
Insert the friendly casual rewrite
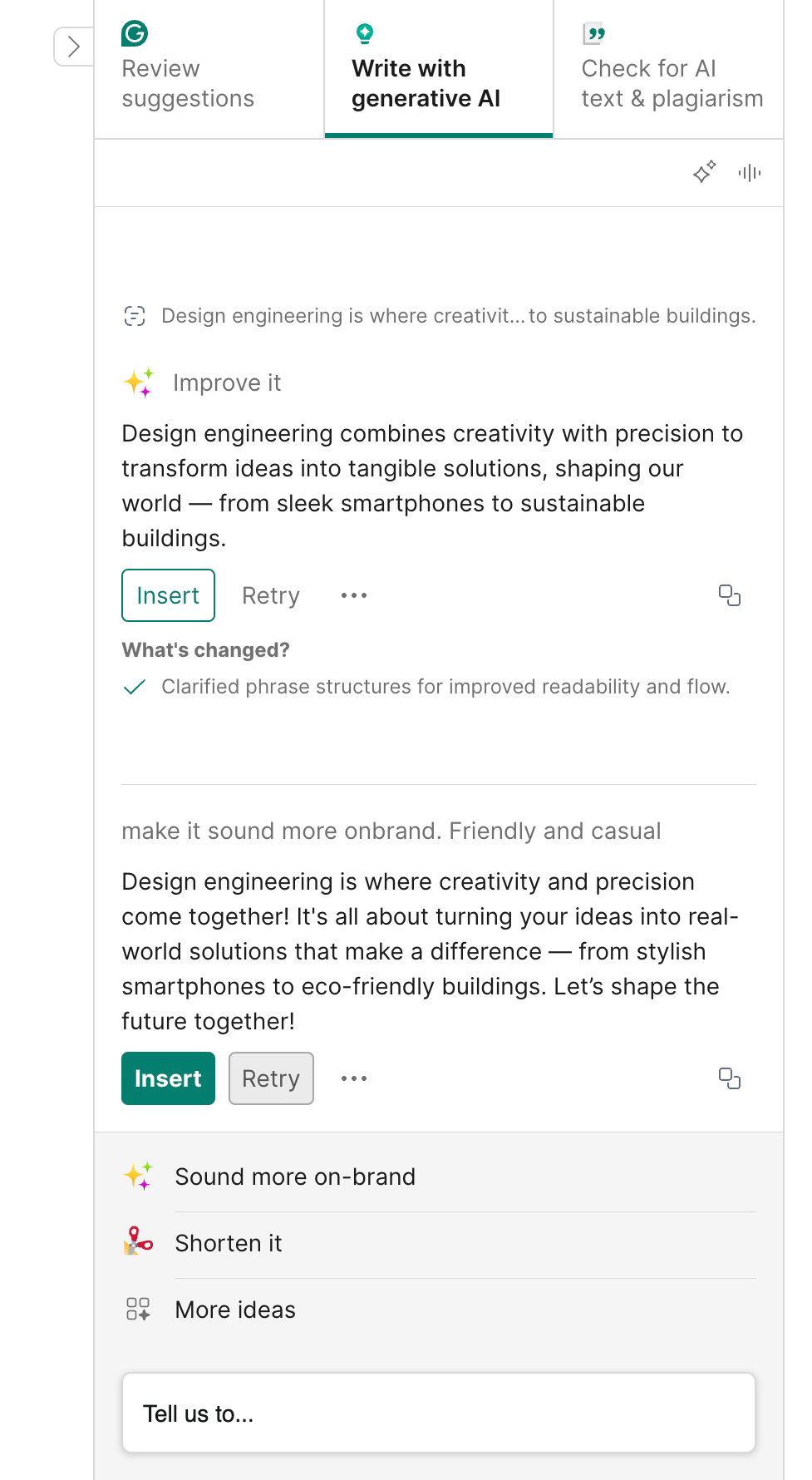[168, 1078]
